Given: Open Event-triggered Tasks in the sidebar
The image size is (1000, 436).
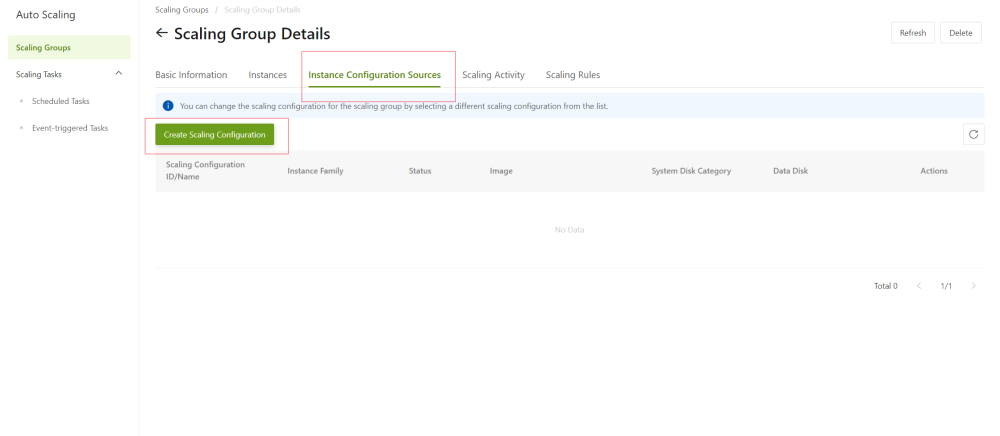Looking at the screenshot, I should 70,127.
